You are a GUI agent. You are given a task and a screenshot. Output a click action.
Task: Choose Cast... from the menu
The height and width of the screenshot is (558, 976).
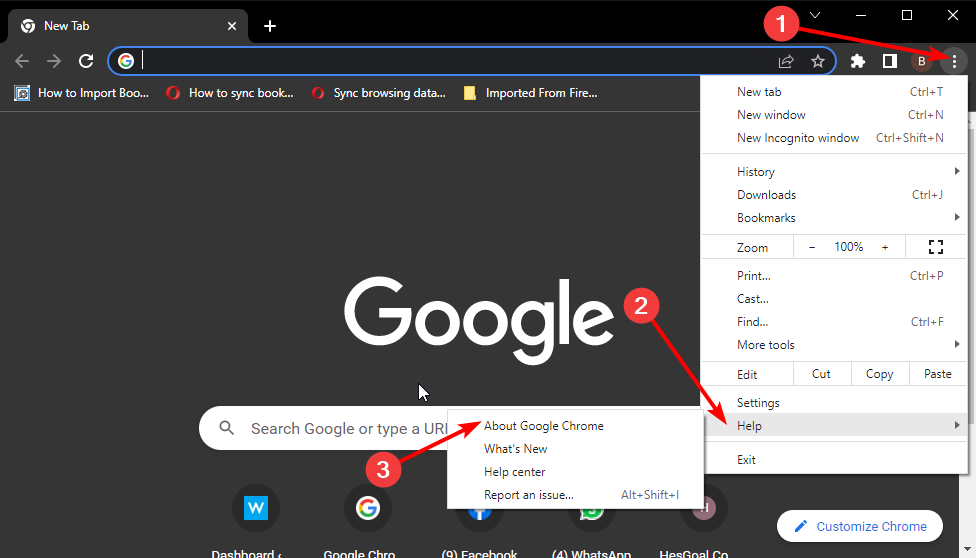tap(834, 298)
